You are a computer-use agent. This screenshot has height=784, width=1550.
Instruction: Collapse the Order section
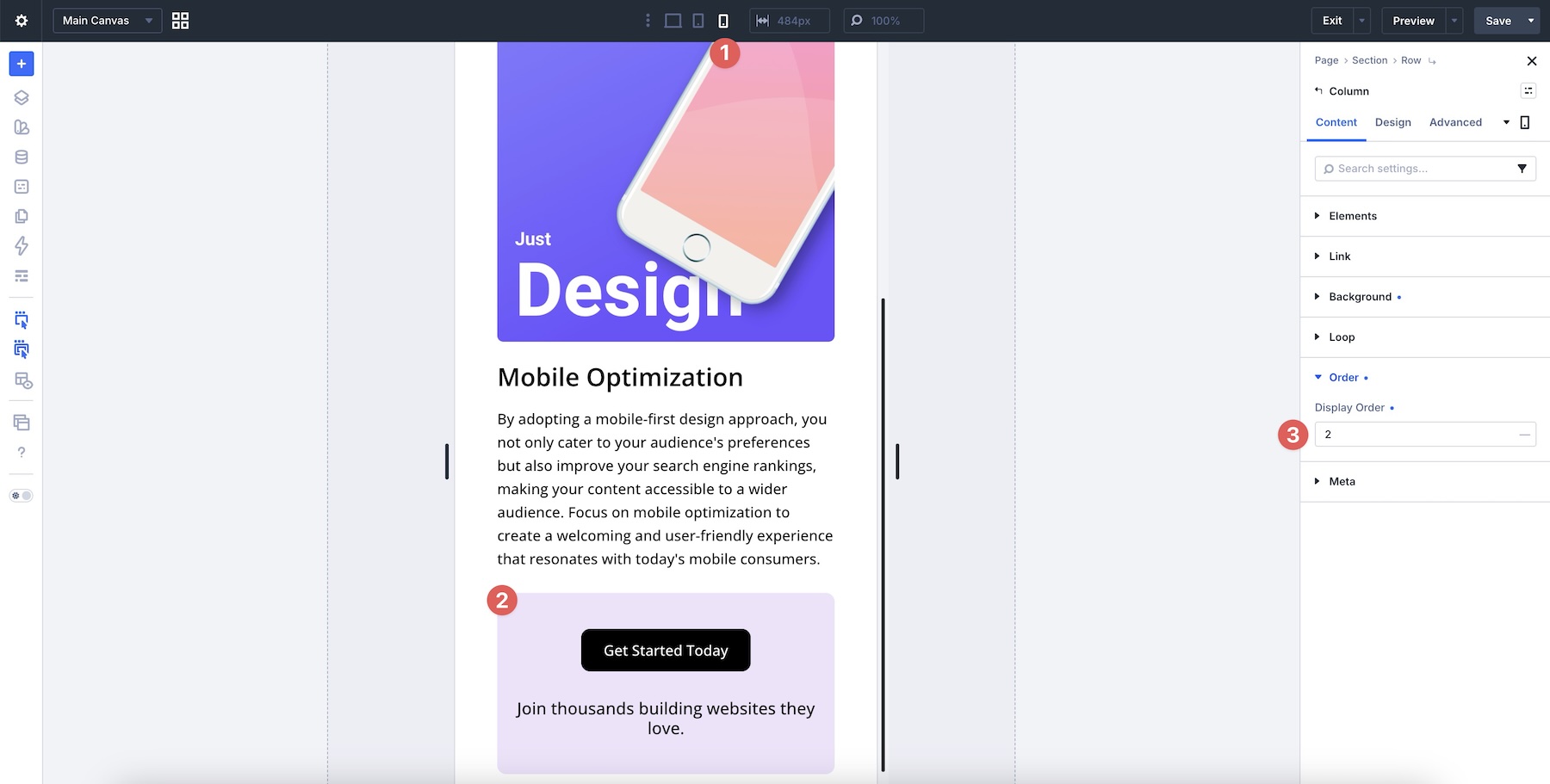coord(1425,378)
